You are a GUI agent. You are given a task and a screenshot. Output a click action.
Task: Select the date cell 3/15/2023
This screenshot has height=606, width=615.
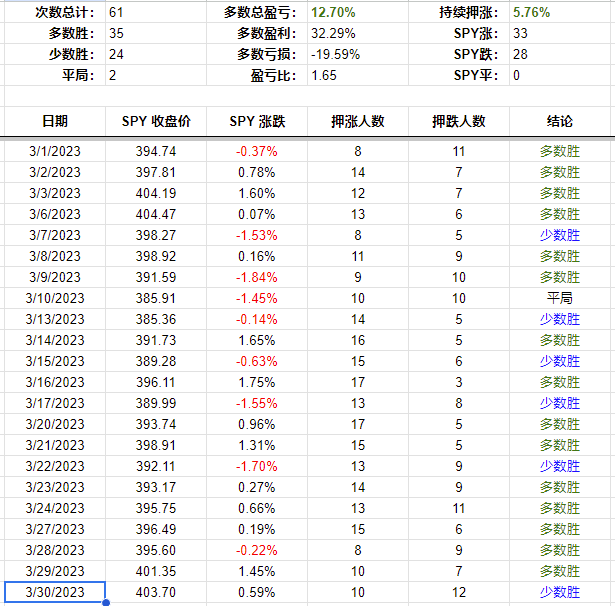point(55,361)
